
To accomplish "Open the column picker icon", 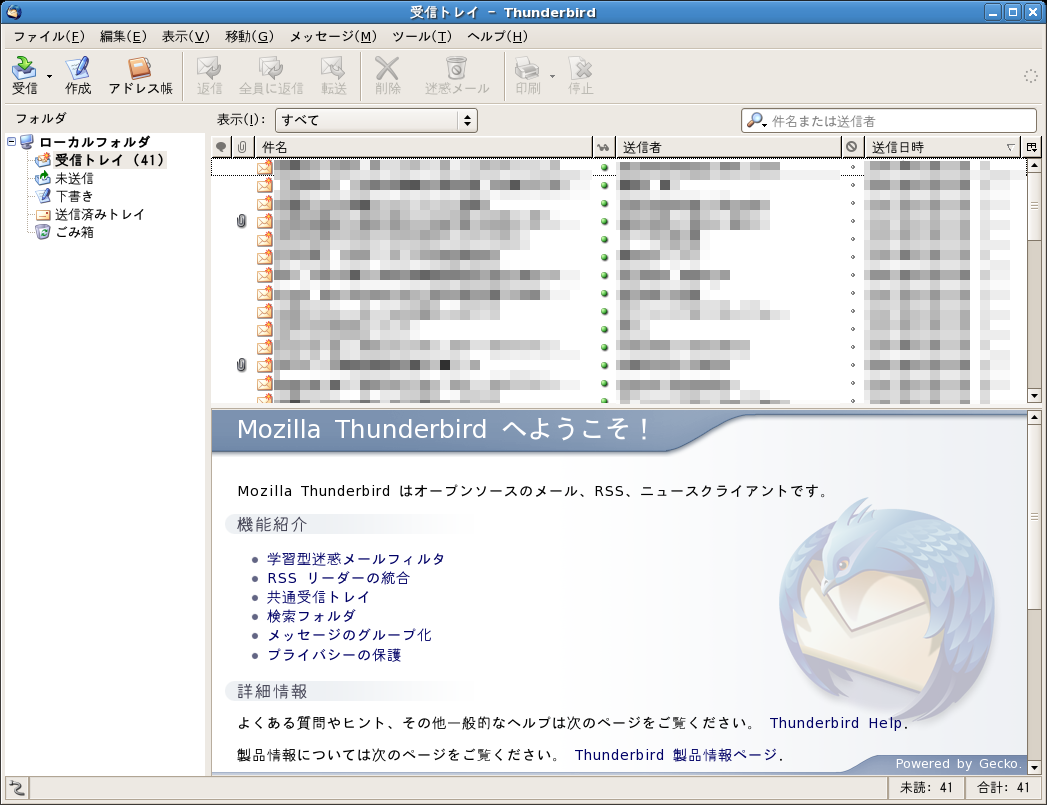I will pyautogui.click(x=1032, y=147).
